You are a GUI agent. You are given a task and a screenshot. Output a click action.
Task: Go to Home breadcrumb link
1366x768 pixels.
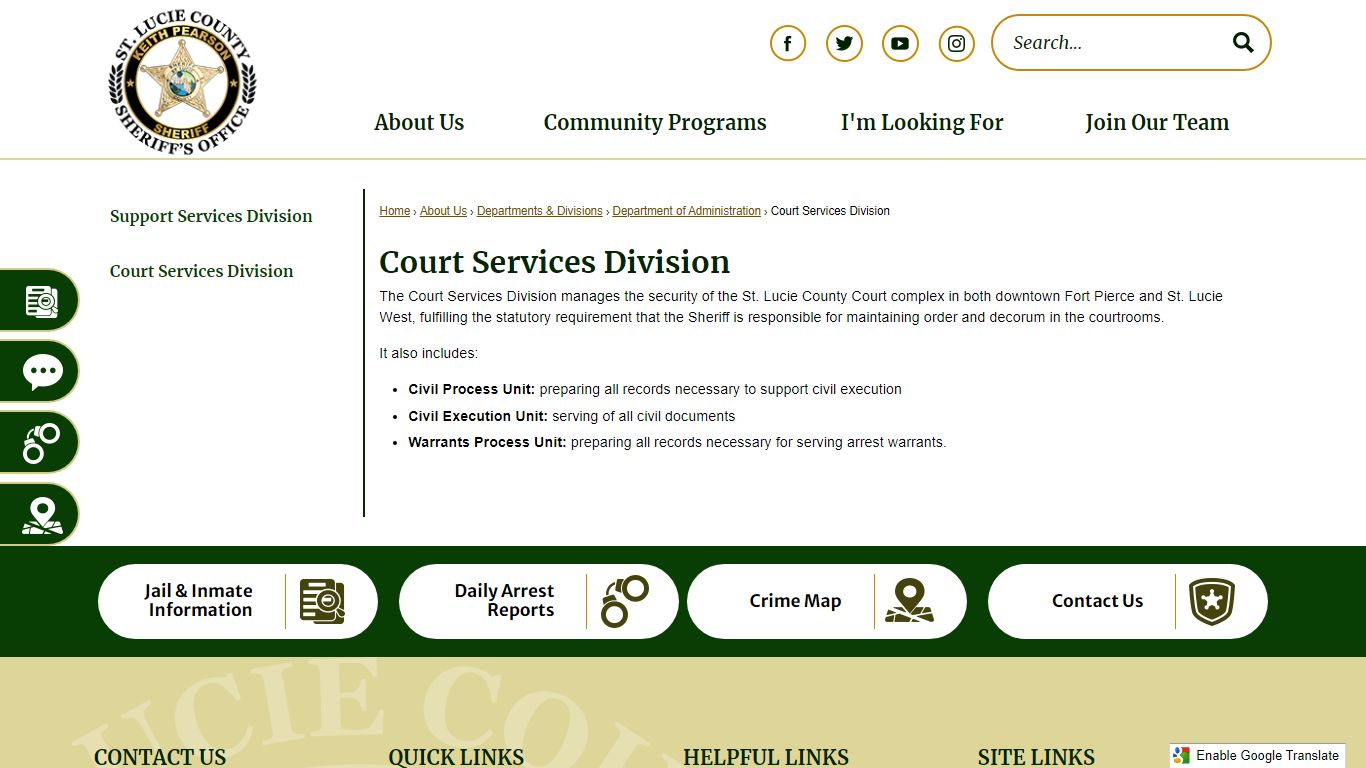click(395, 211)
